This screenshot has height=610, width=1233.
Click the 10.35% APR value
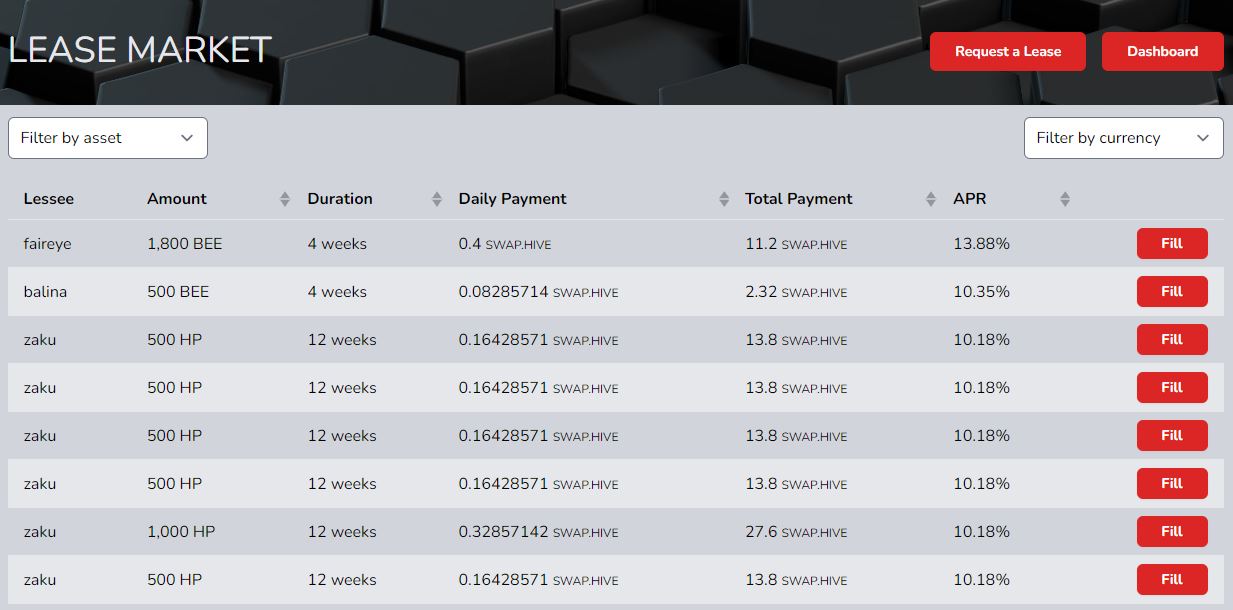tap(982, 291)
